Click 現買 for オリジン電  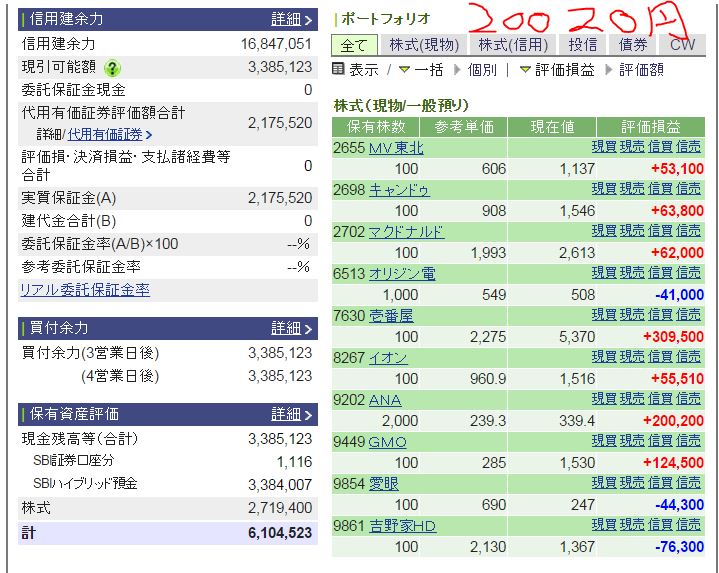click(x=603, y=273)
